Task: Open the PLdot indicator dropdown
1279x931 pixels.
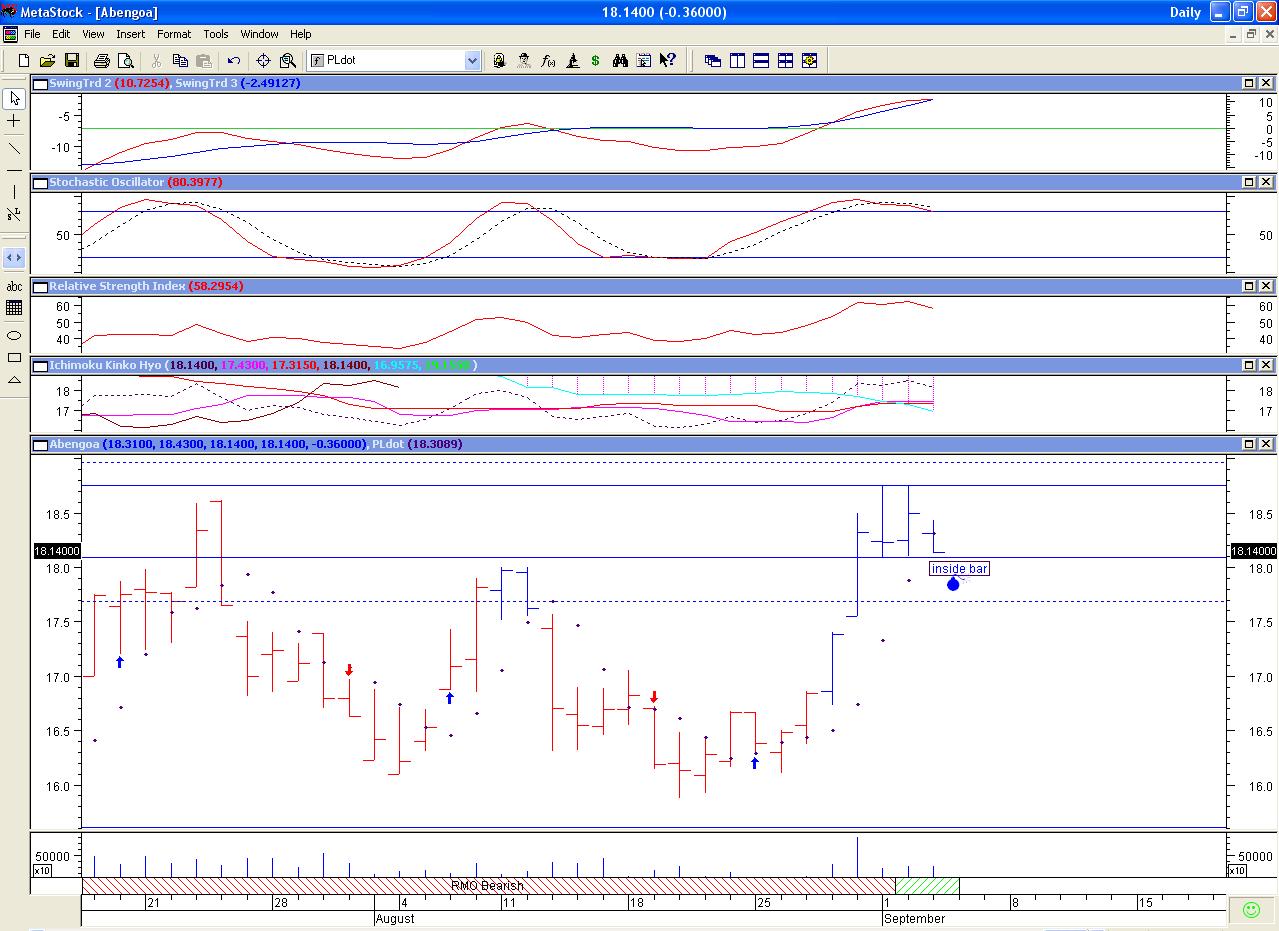Action: [x=472, y=61]
